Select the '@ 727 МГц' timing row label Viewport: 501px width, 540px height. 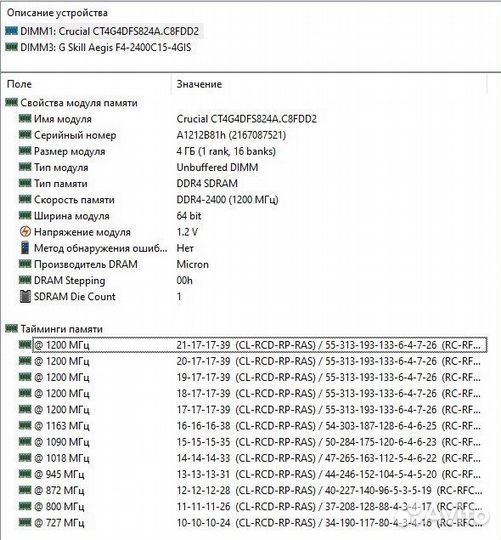point(59,523)
